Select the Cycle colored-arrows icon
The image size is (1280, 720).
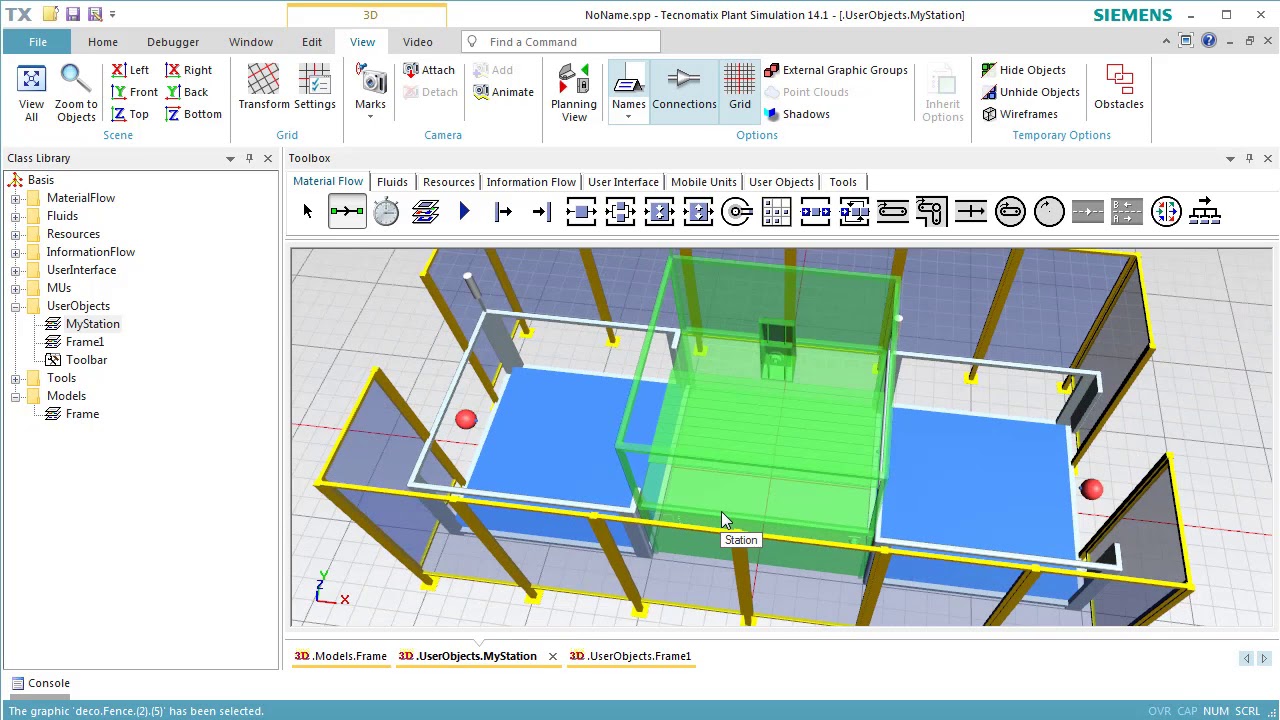[1166, 211]
